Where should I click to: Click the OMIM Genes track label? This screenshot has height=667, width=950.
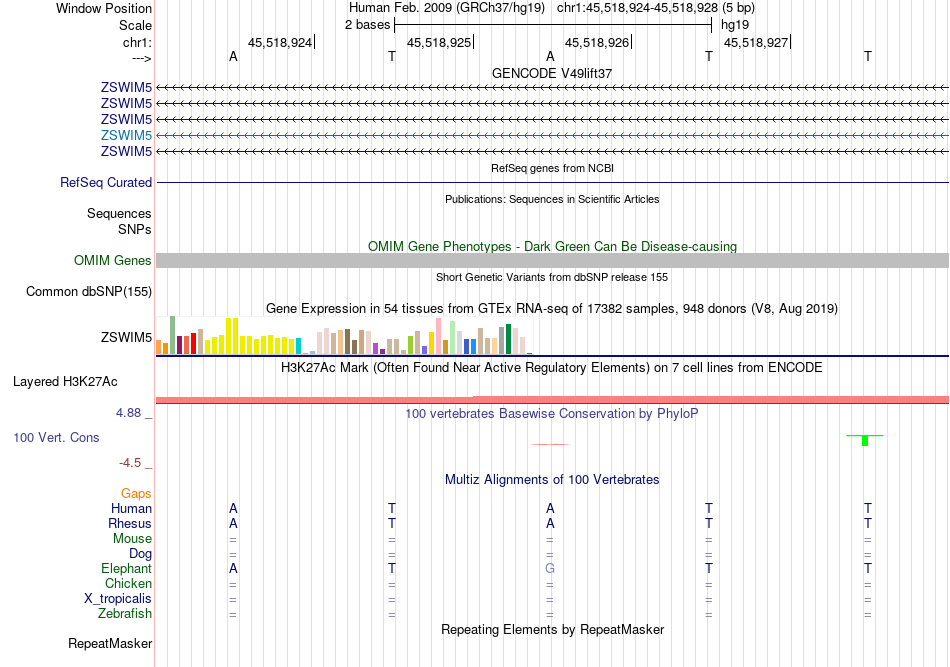pos(112,260)
